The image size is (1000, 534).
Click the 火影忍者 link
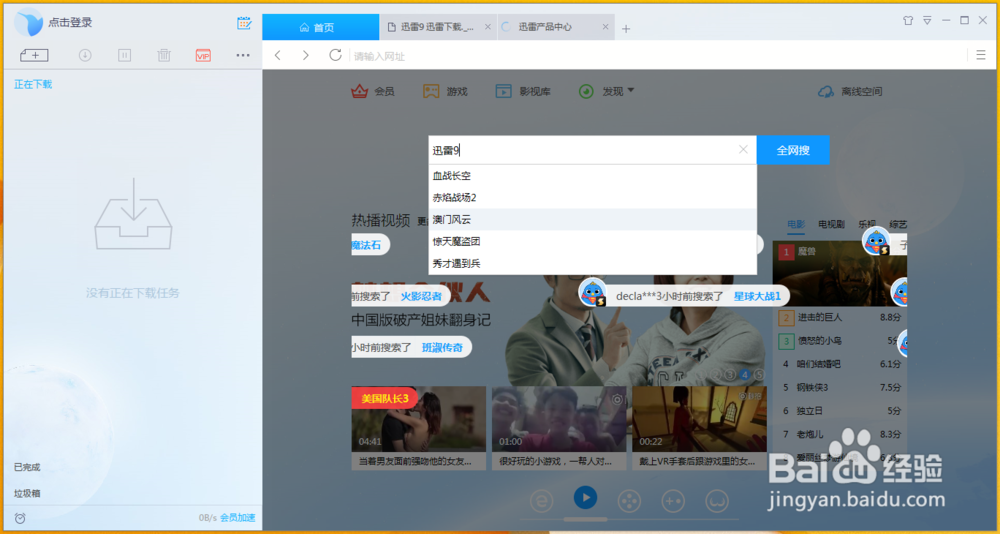[x=421, y=296]
